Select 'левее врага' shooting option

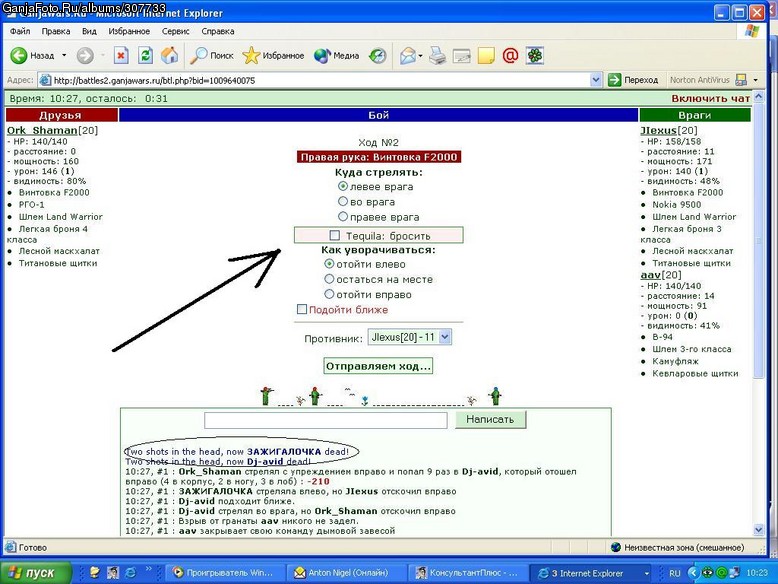(343, 187)
